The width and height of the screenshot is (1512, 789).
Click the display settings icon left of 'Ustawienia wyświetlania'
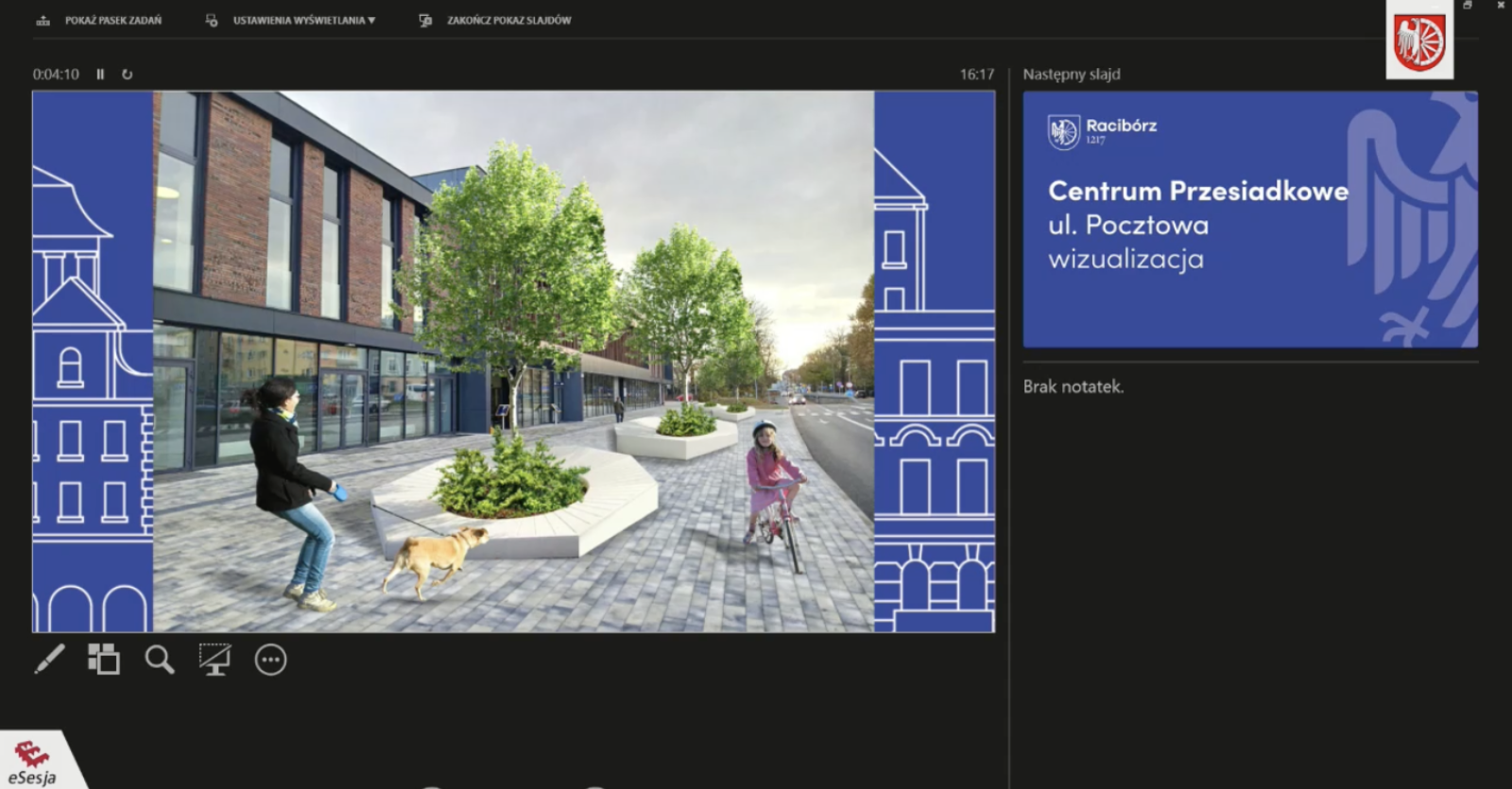(212, 20)
